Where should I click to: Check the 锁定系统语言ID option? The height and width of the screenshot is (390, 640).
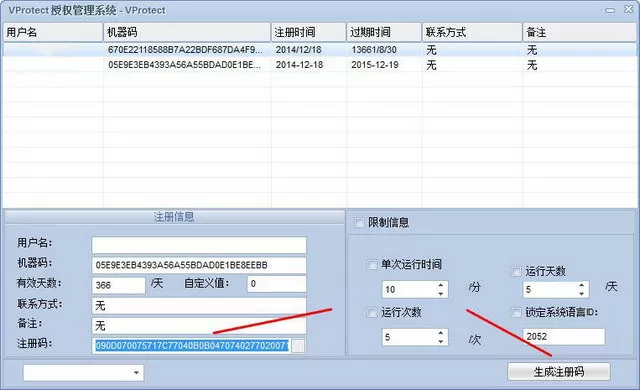point(516,312)
